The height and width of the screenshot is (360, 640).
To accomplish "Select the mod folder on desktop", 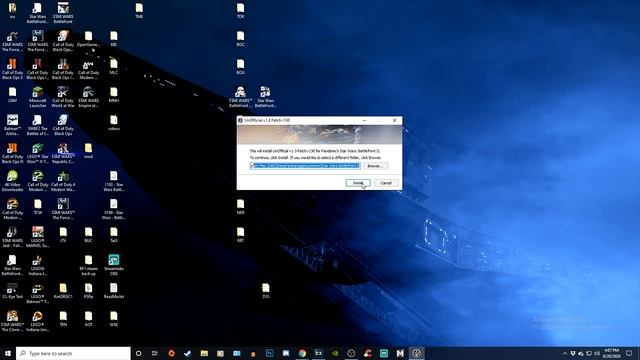I will (88, 151).
